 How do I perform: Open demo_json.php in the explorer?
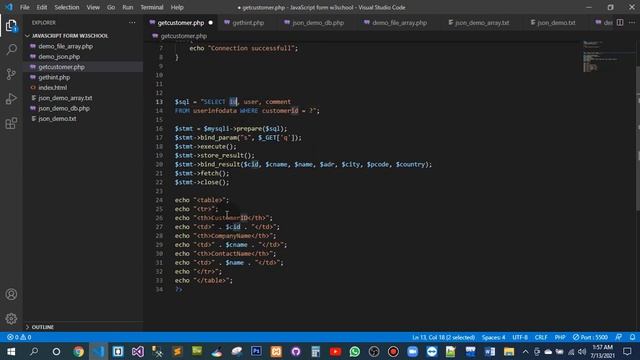59,57
